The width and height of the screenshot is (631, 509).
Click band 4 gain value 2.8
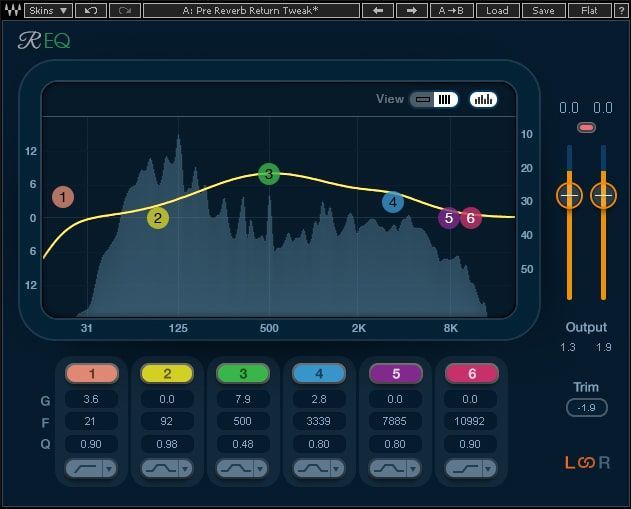[319, 399]
